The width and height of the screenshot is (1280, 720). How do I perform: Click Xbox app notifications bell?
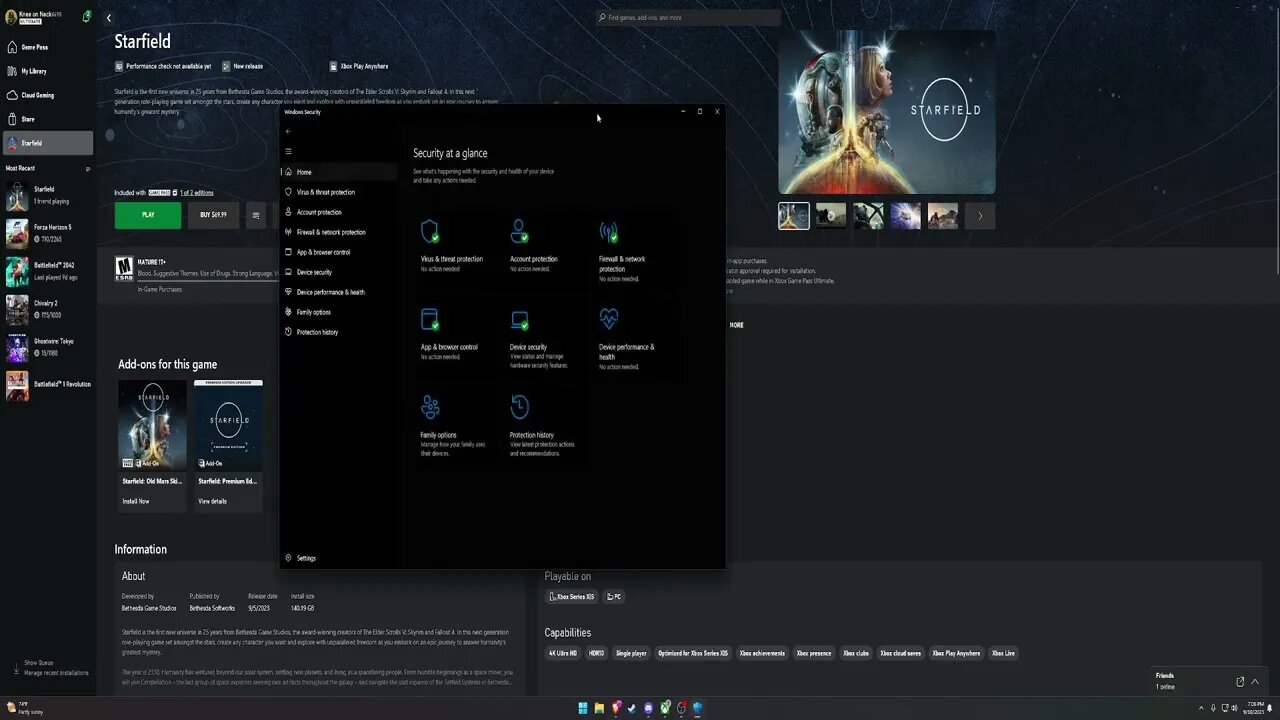pyautogui.click(x=87, y=16)
